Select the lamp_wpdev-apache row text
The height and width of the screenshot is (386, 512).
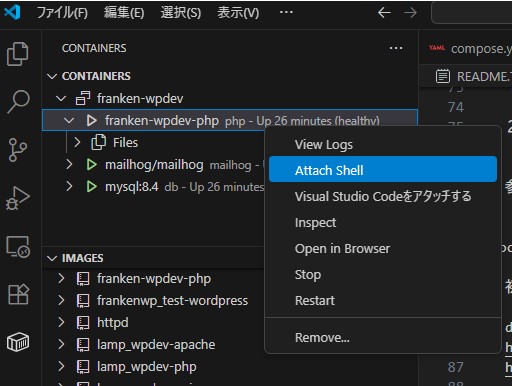click(156, 344)
